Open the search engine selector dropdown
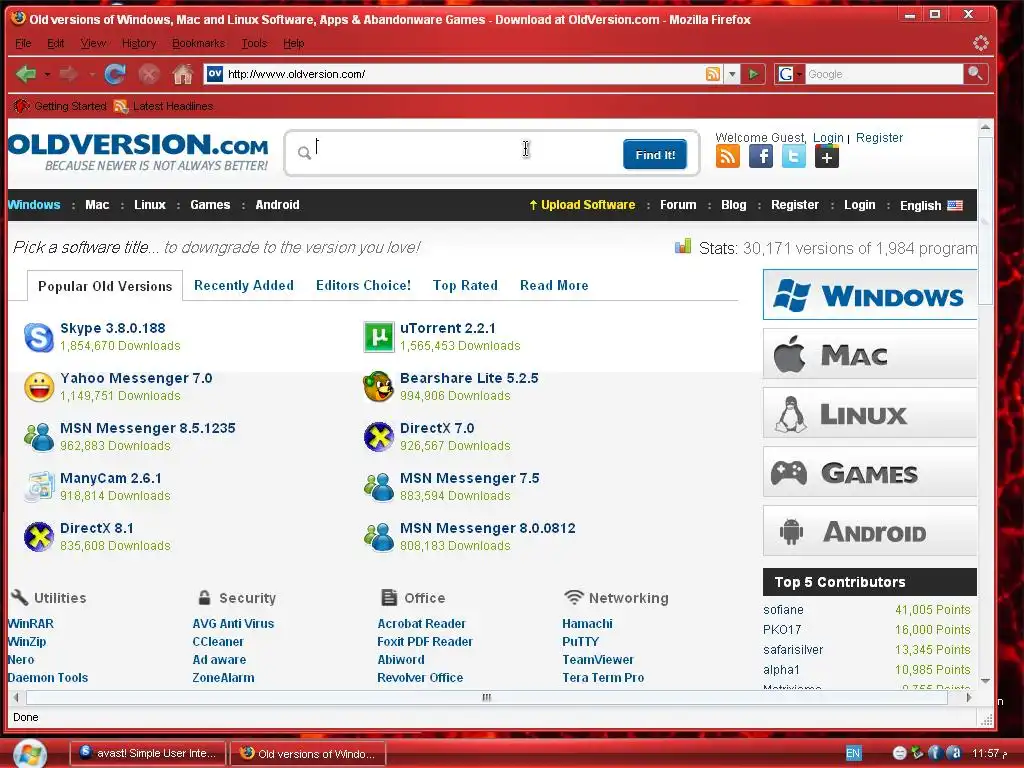This screenshot has height=768, width=1024. [x=790, y=74]
